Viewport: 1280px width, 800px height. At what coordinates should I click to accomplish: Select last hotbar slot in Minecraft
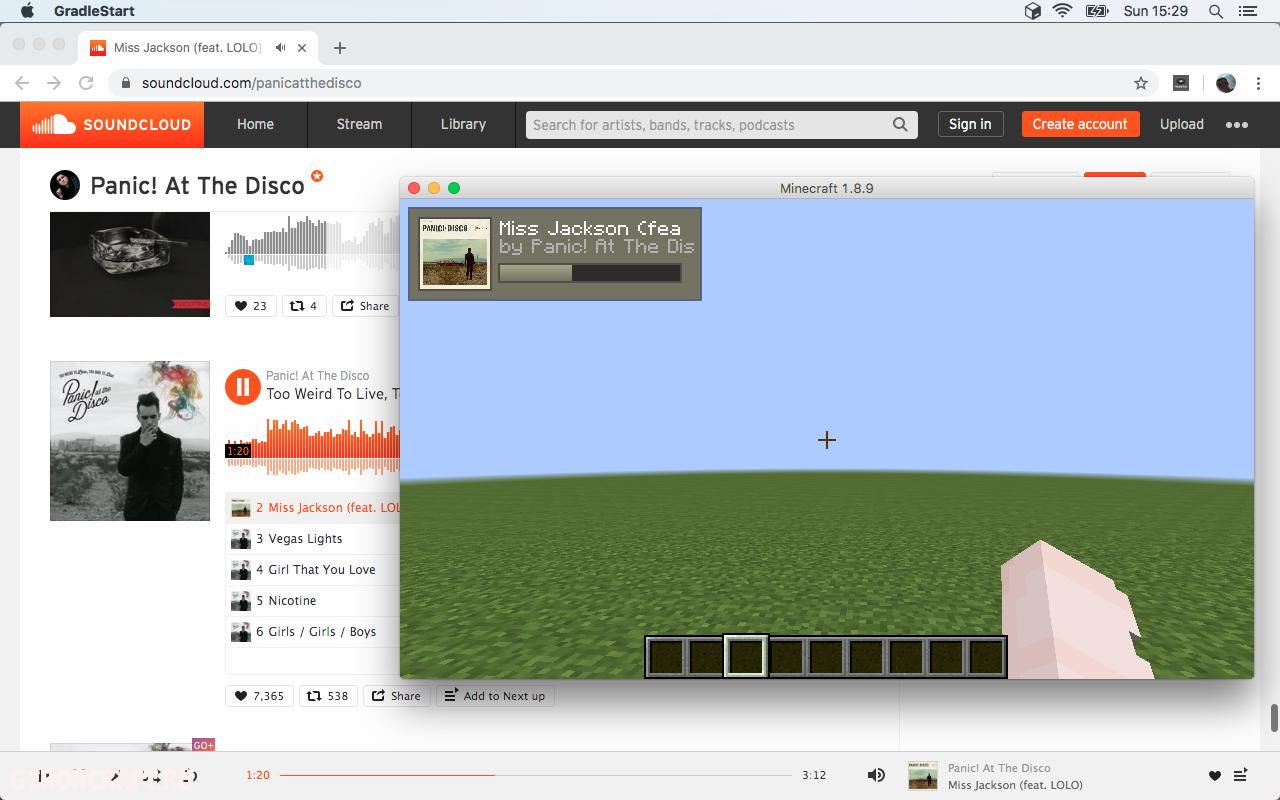tap(986, 657)
